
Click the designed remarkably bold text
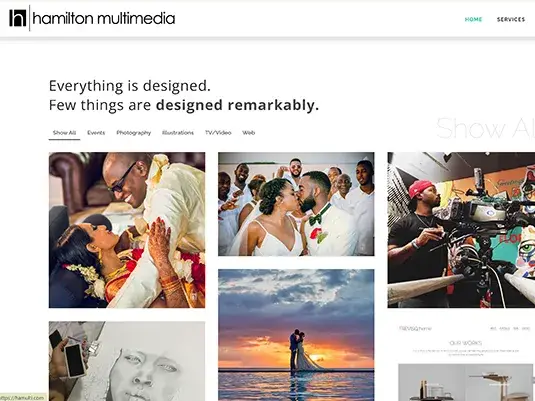point(237,105)
